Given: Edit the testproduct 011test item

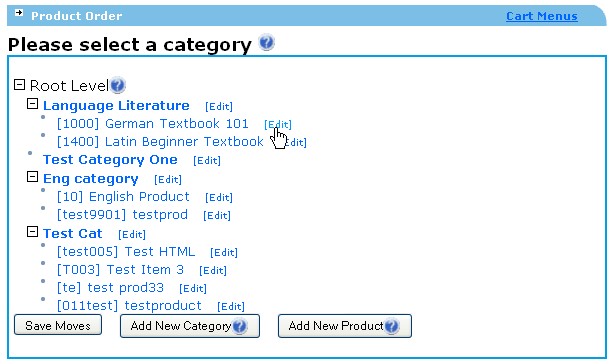Looking at the screenshot, I should [x=231, y=306].
